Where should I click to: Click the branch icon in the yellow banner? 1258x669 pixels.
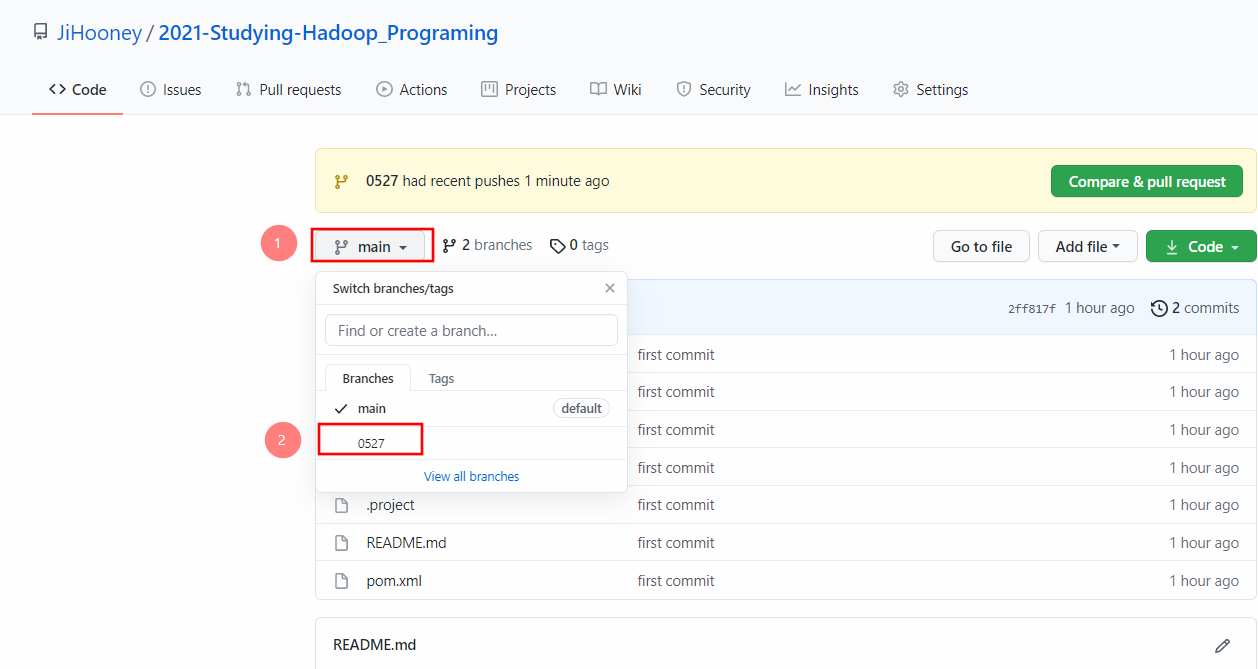coord(341,182)
